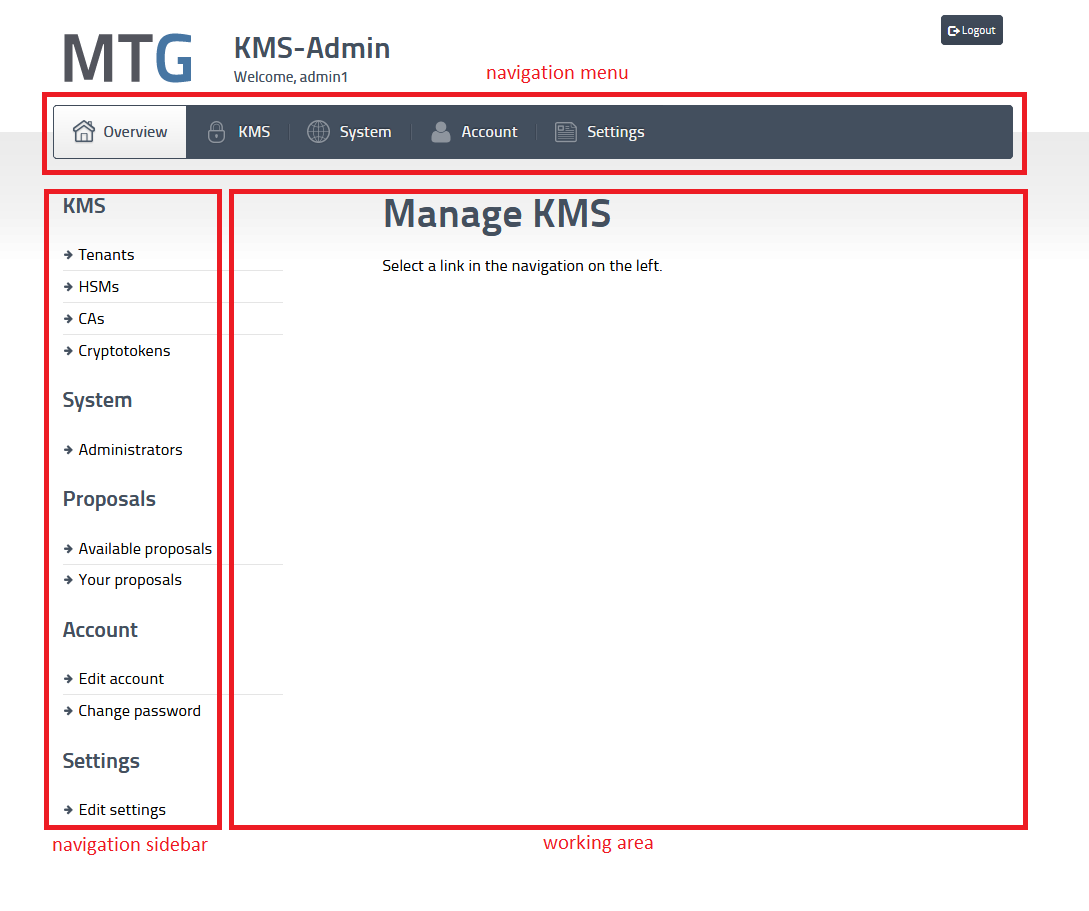Screen dimensions: 1089x911
Task: Open the Change password link
Action: 139,711
